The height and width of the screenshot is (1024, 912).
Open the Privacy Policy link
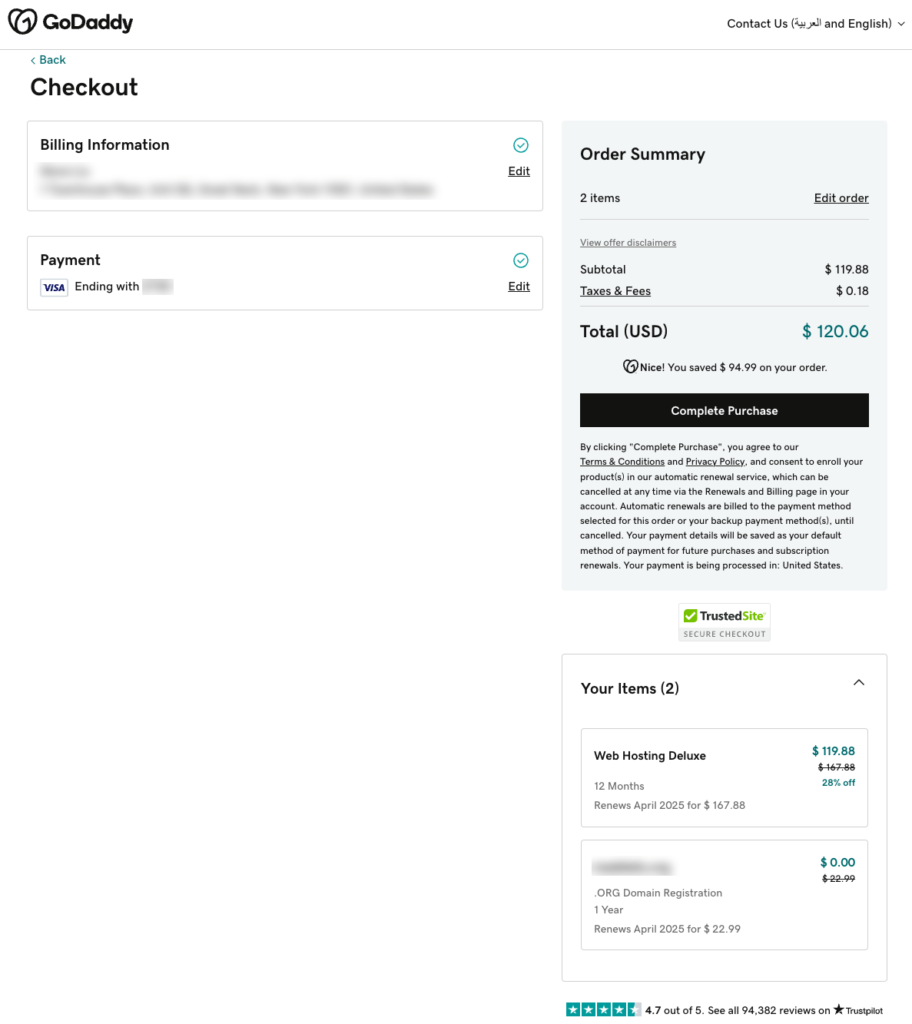click(715, 462)
